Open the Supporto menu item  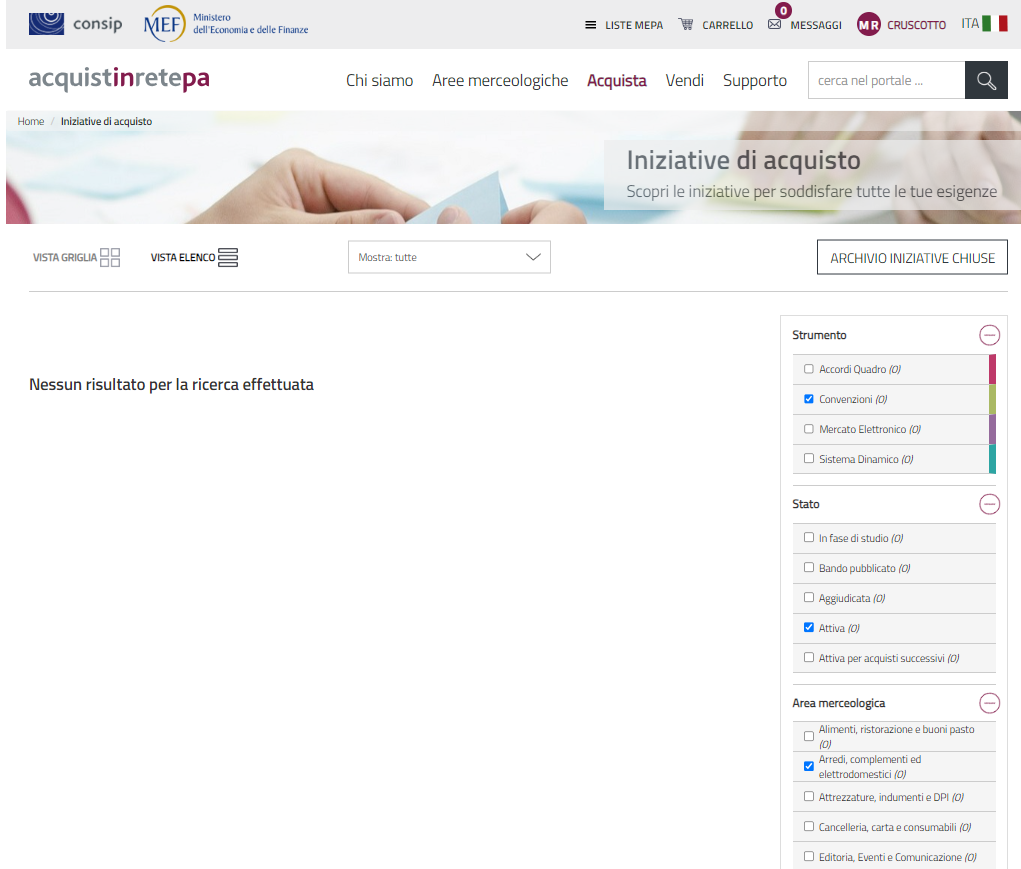click(x=755, y=80)
